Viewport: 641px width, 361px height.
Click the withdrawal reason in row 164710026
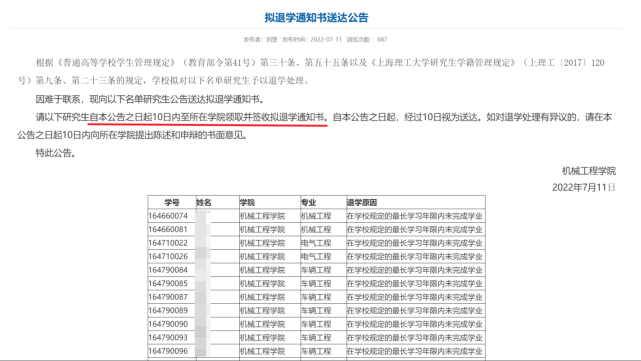point(415,256)
